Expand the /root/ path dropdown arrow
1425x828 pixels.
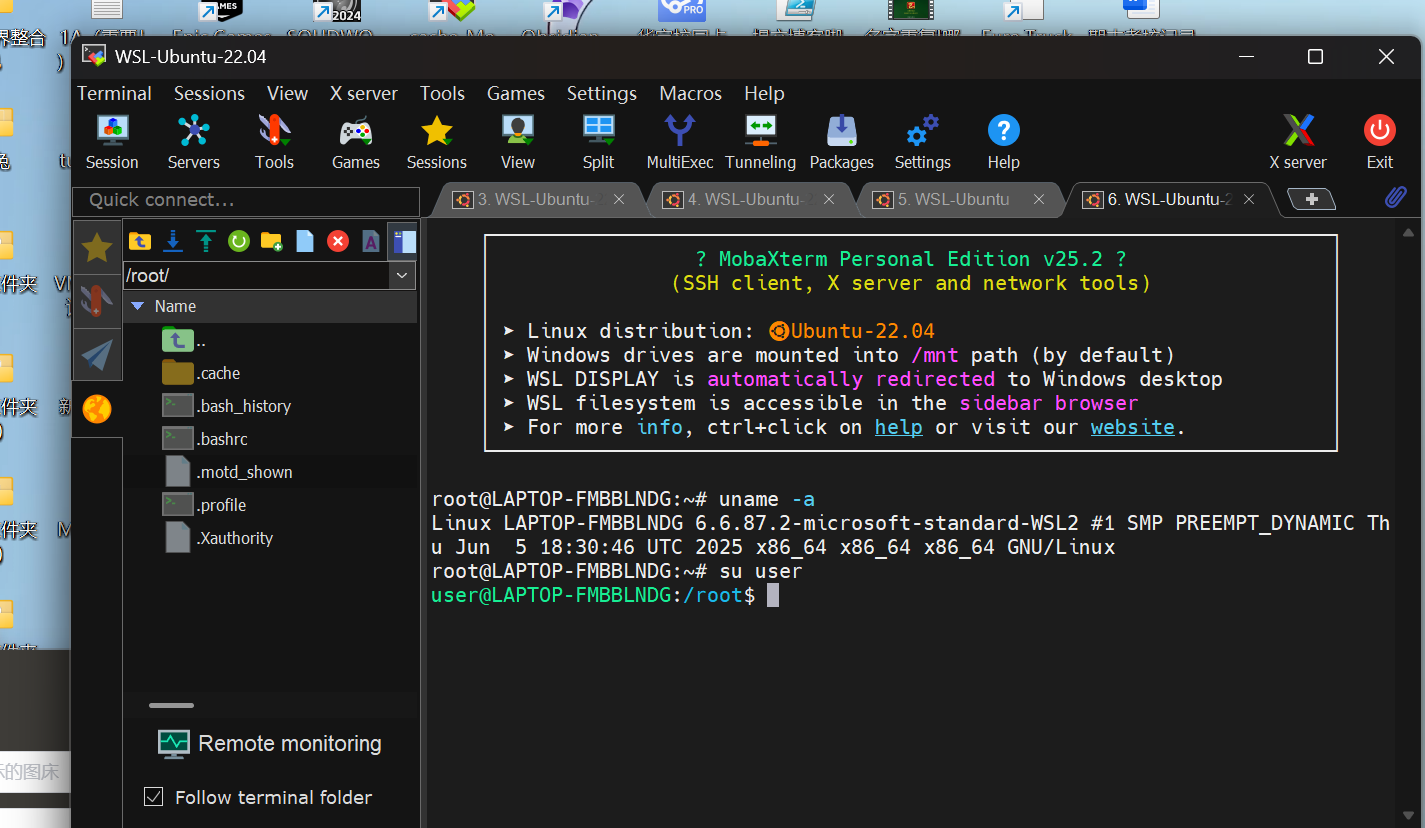[x=402, y=275]
